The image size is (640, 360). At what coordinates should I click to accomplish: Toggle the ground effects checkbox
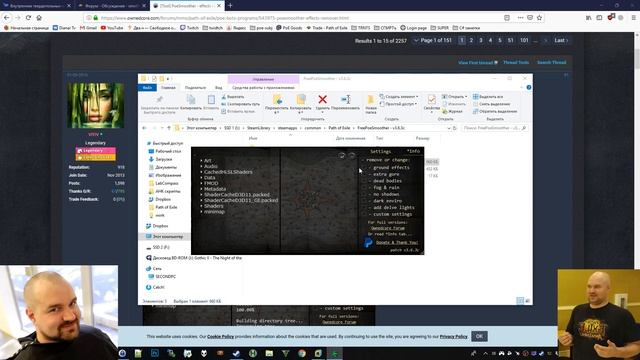(364, 167)
